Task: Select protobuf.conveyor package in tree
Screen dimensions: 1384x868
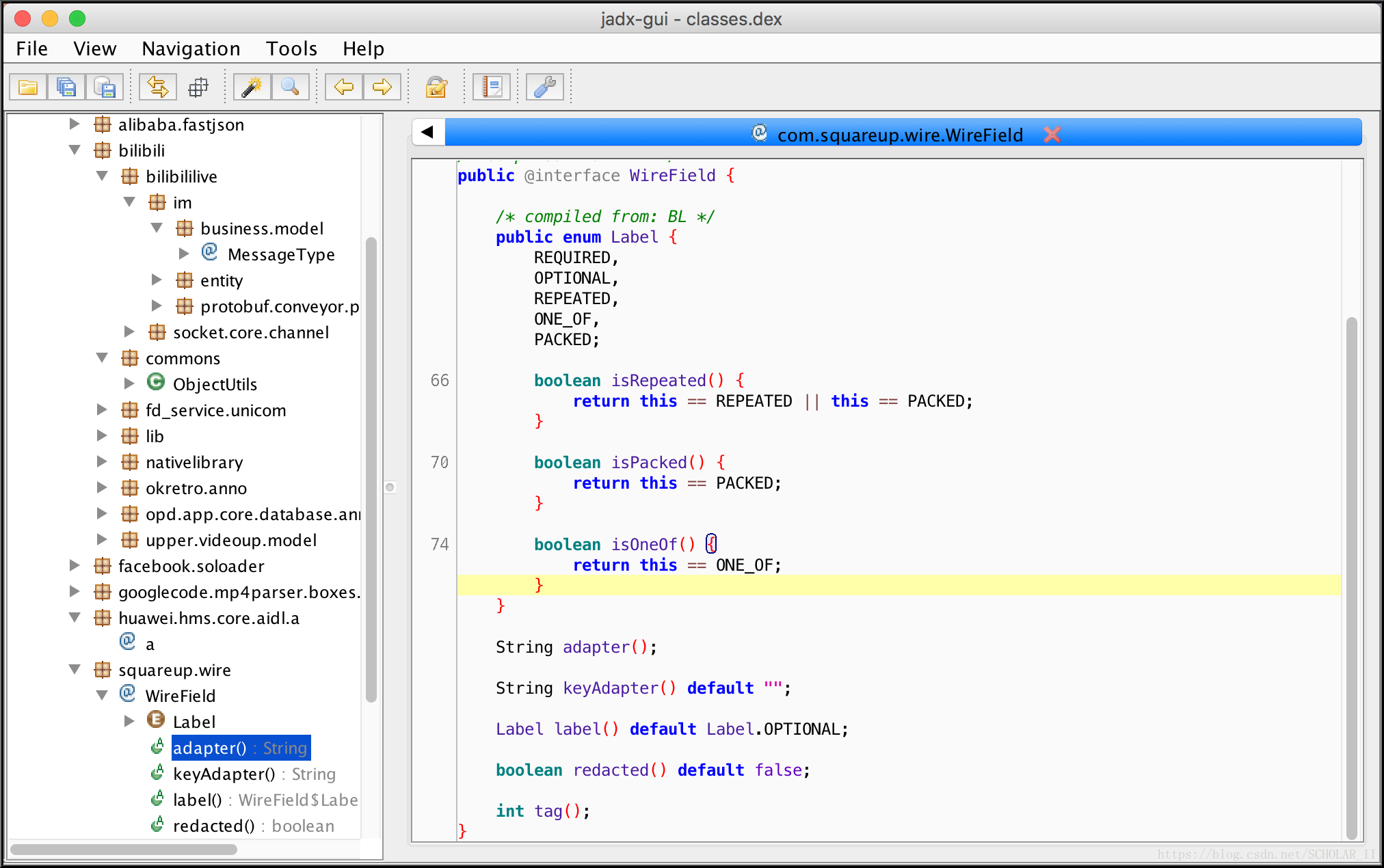Action: coord(280,306)
